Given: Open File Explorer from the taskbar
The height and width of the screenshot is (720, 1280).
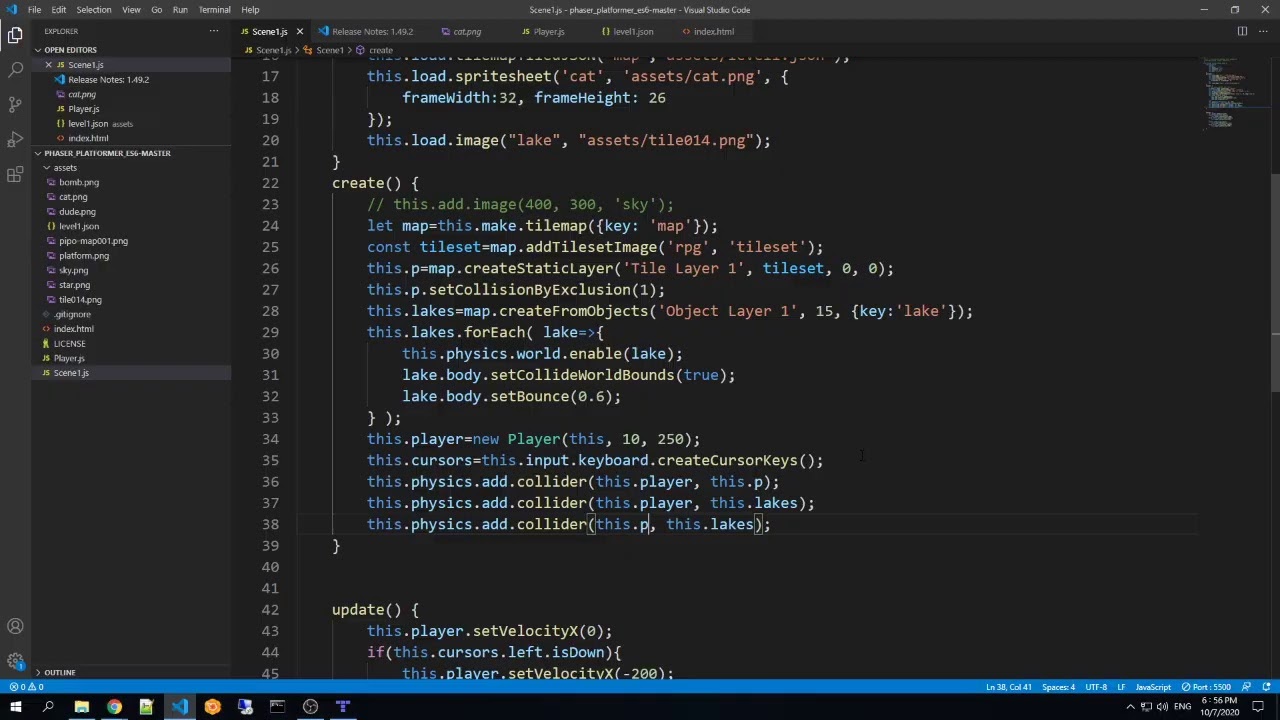Looking at the screenshot, I should (x=81, y=707).
